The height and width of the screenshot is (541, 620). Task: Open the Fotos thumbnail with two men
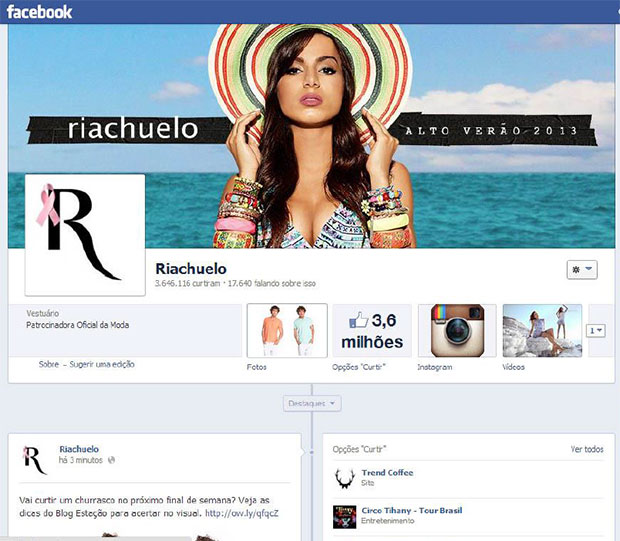point(287,331)
